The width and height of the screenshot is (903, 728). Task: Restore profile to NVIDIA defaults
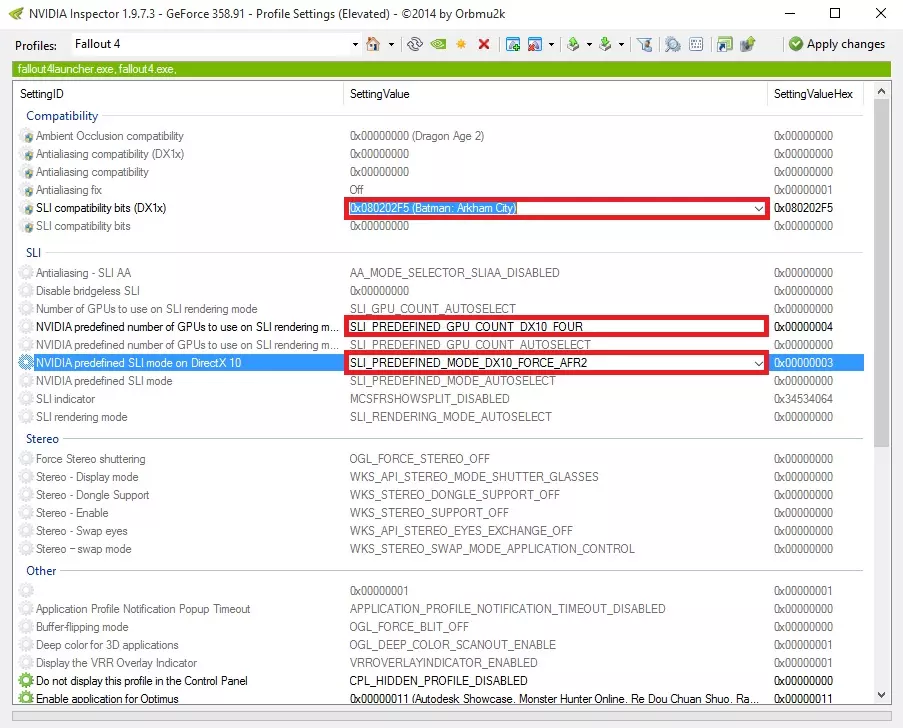click(438, 44)
